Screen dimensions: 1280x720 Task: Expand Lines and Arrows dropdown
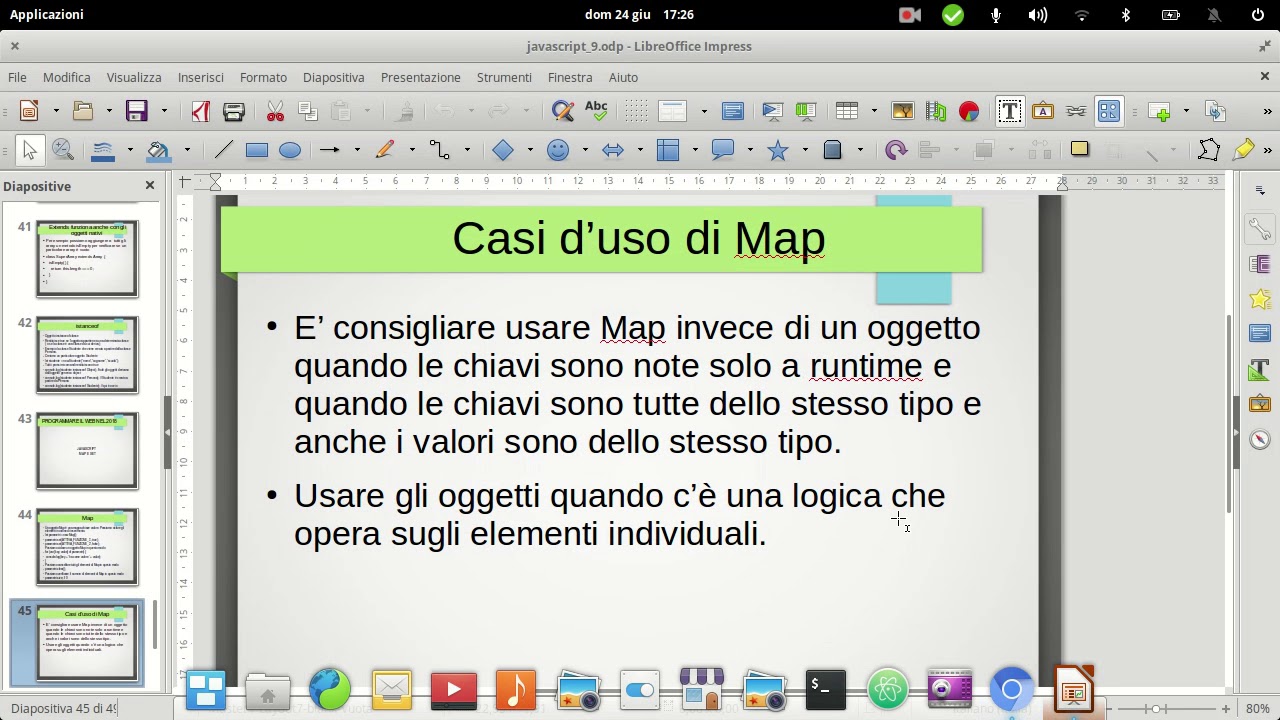pyautogui.click(x=355, y=150)
